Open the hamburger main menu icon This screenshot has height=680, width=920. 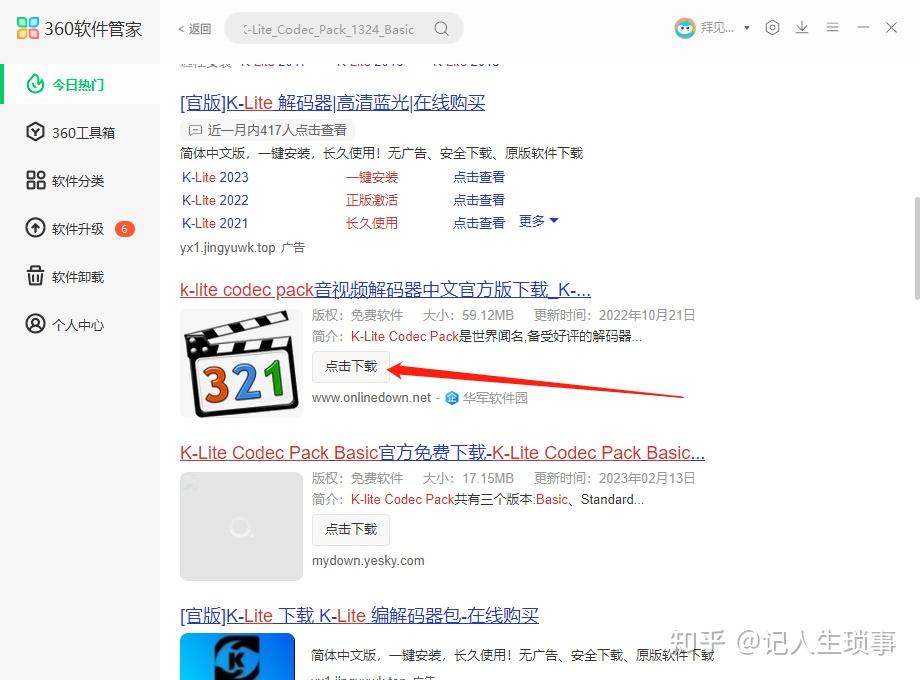pyautogui.click(x=832, y=28)
